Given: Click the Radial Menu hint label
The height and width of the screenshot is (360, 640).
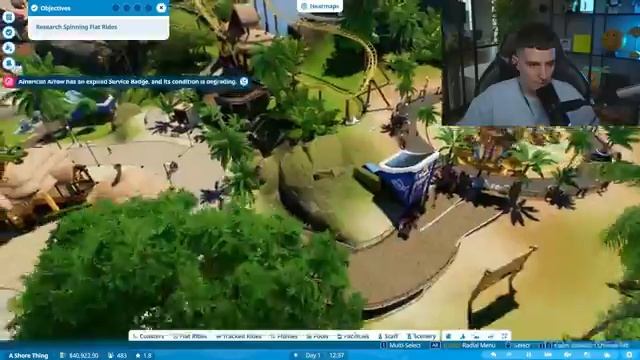Looking at the screenshot, I should point(478,345).
